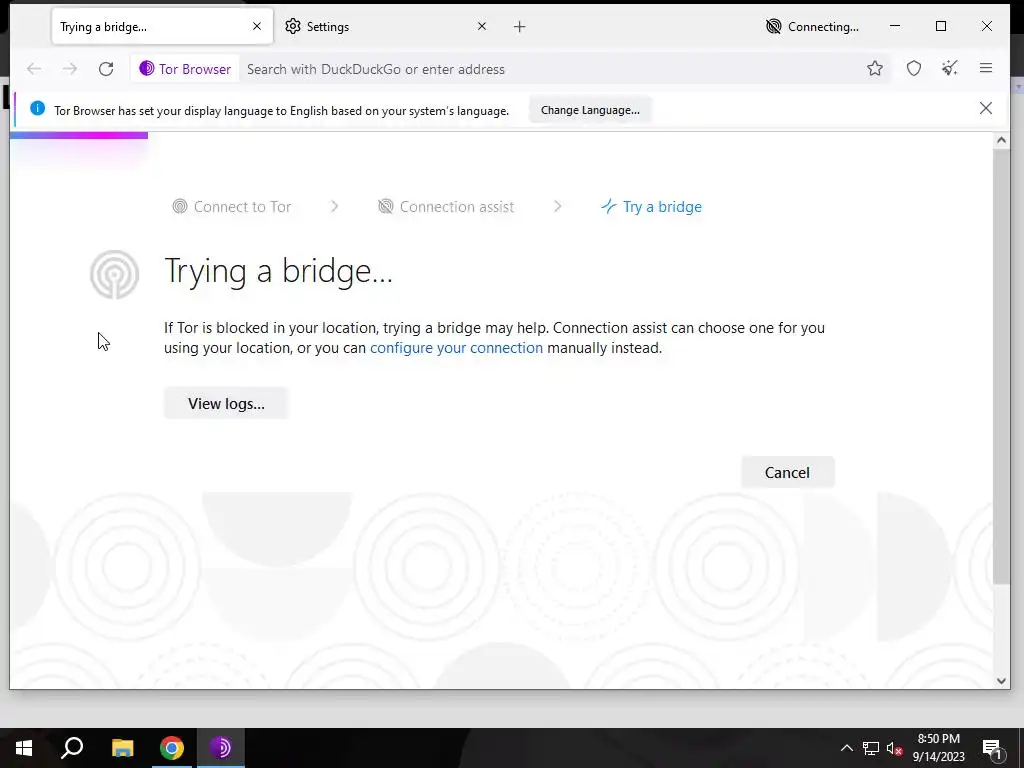Open the hamburger application menu

[986, 68]
